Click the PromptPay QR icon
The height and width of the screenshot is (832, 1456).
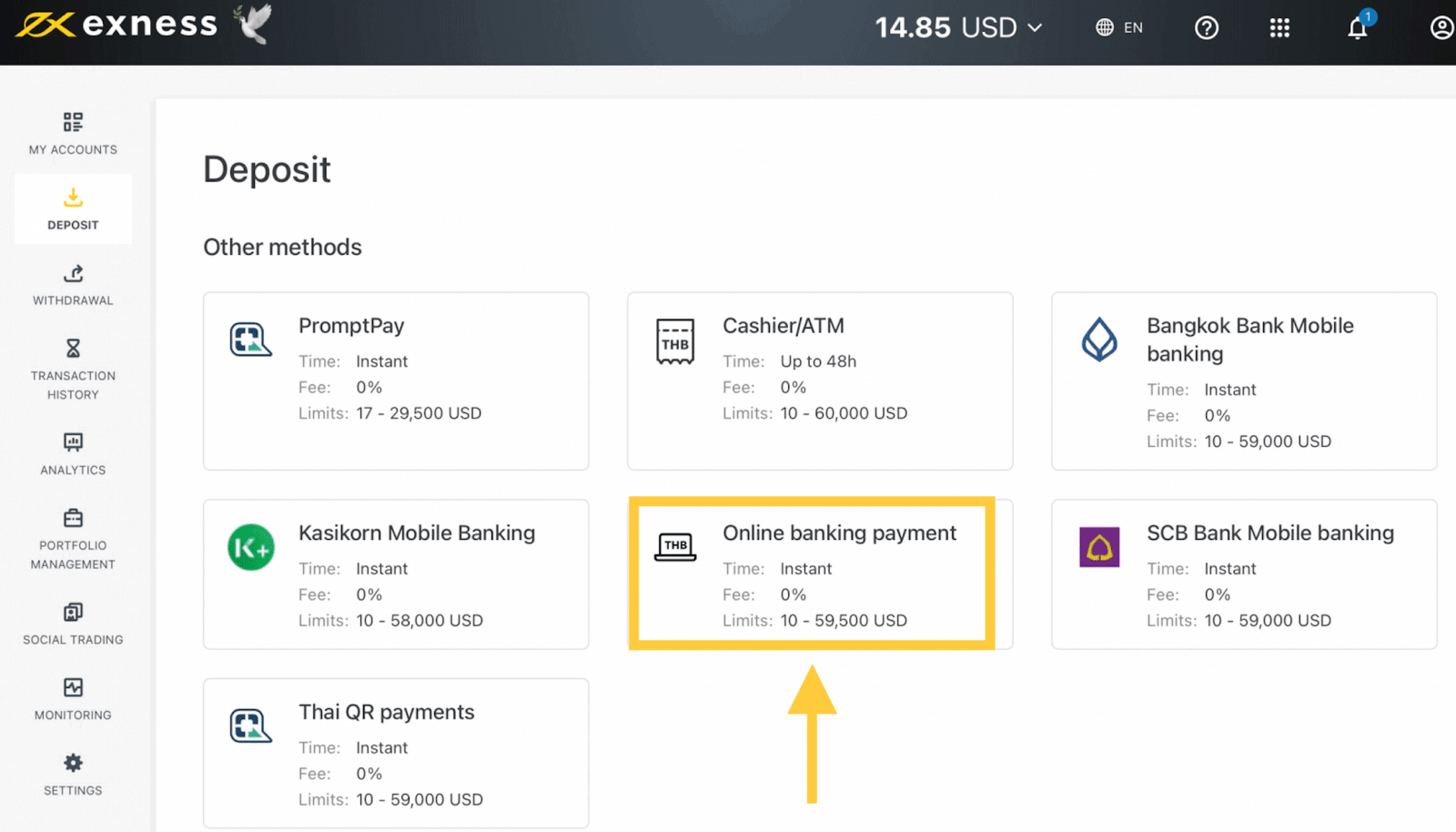250,340
